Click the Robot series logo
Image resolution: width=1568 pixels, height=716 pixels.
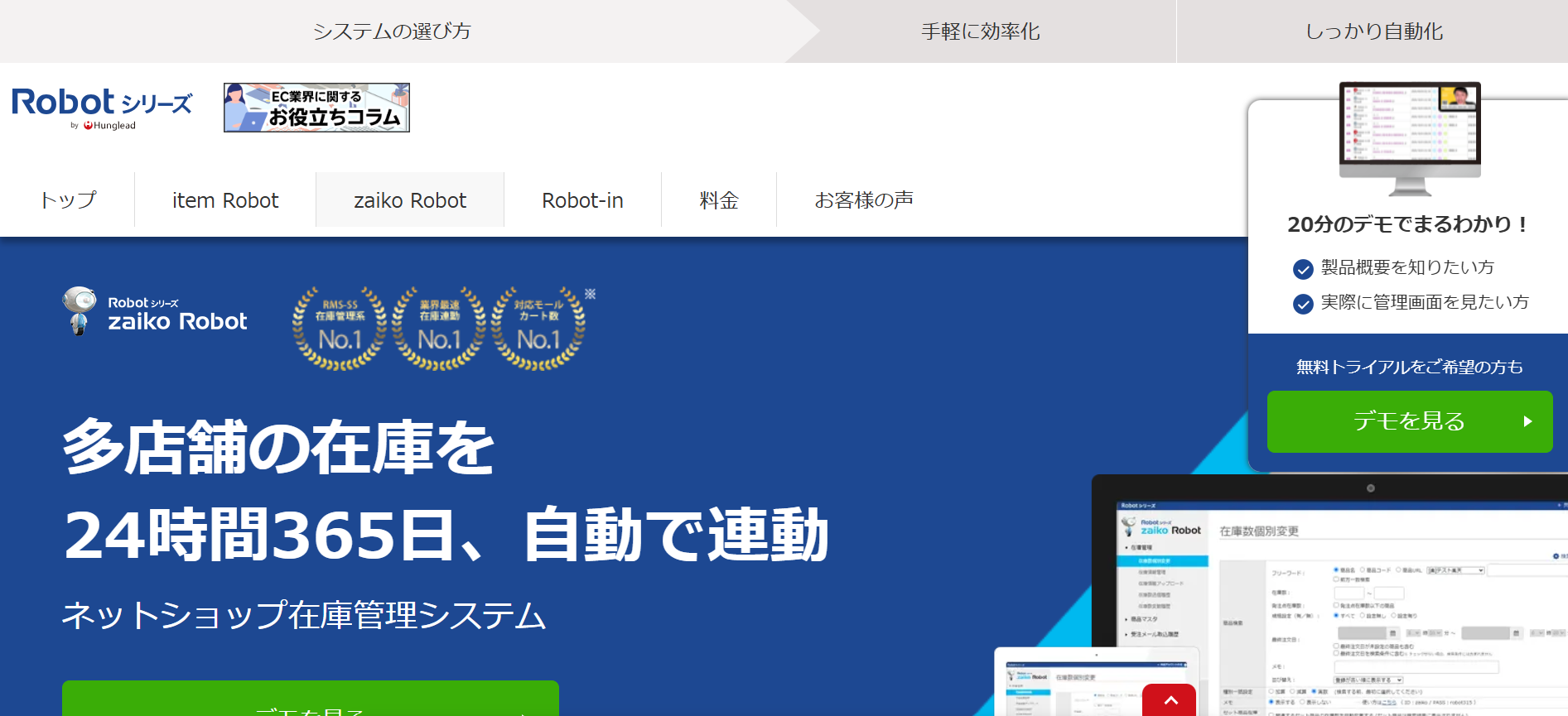tap(102, 108)
